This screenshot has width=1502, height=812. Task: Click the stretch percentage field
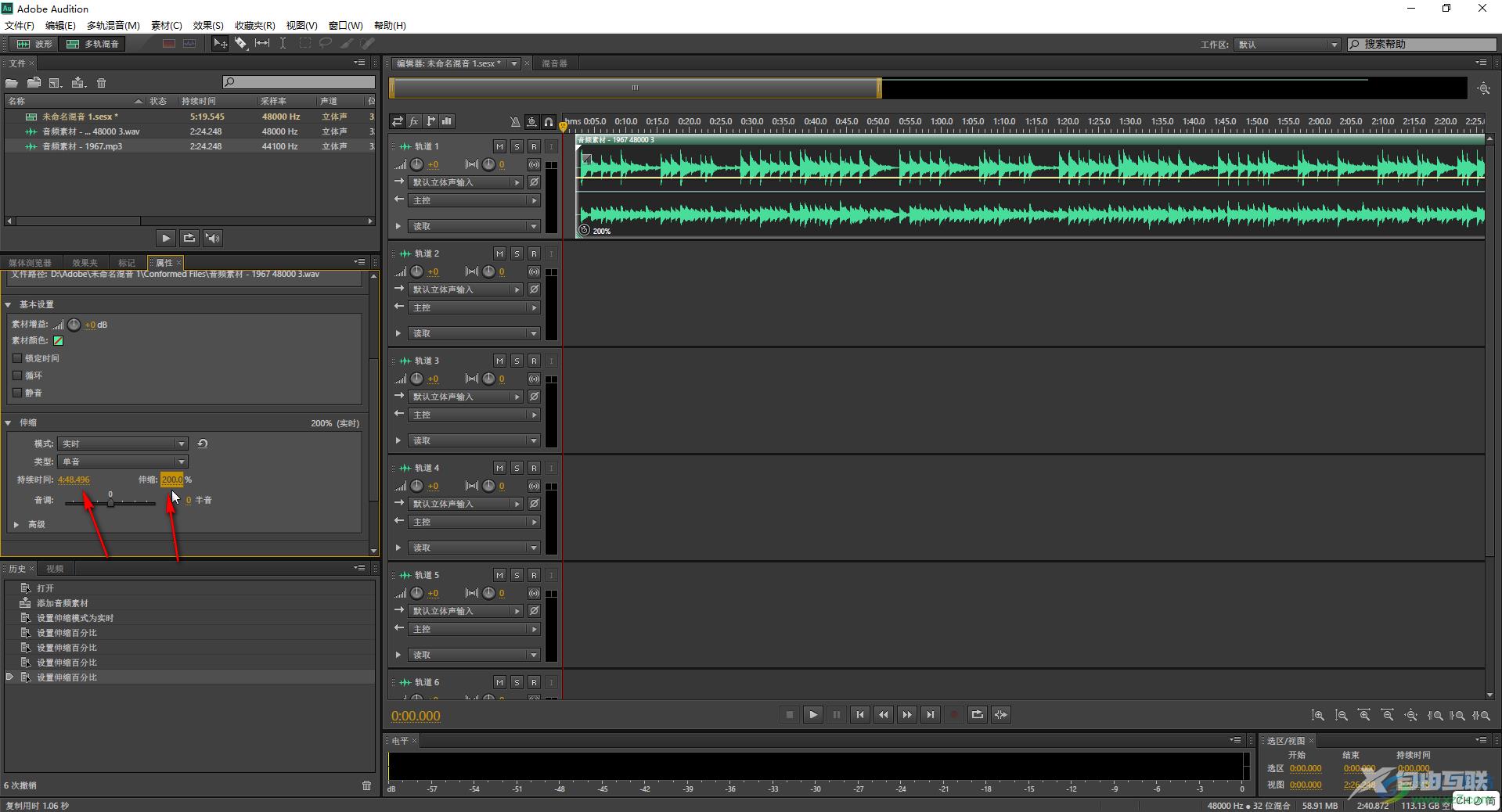(171, 480)
